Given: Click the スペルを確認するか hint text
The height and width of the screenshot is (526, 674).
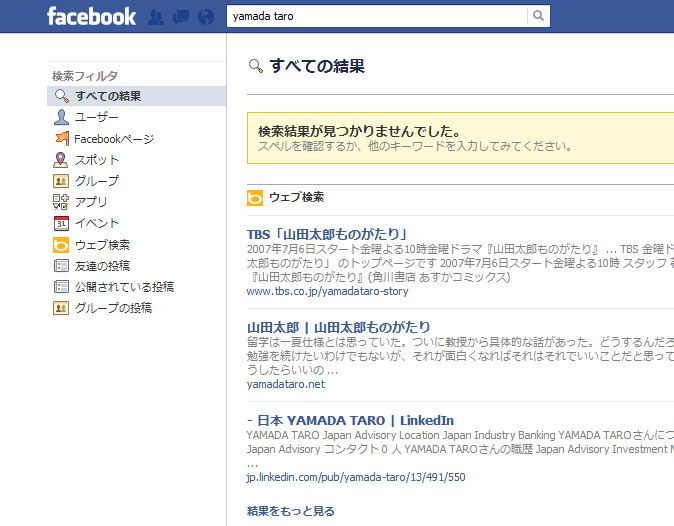Looking at the screenshot, I should [415, 146].
